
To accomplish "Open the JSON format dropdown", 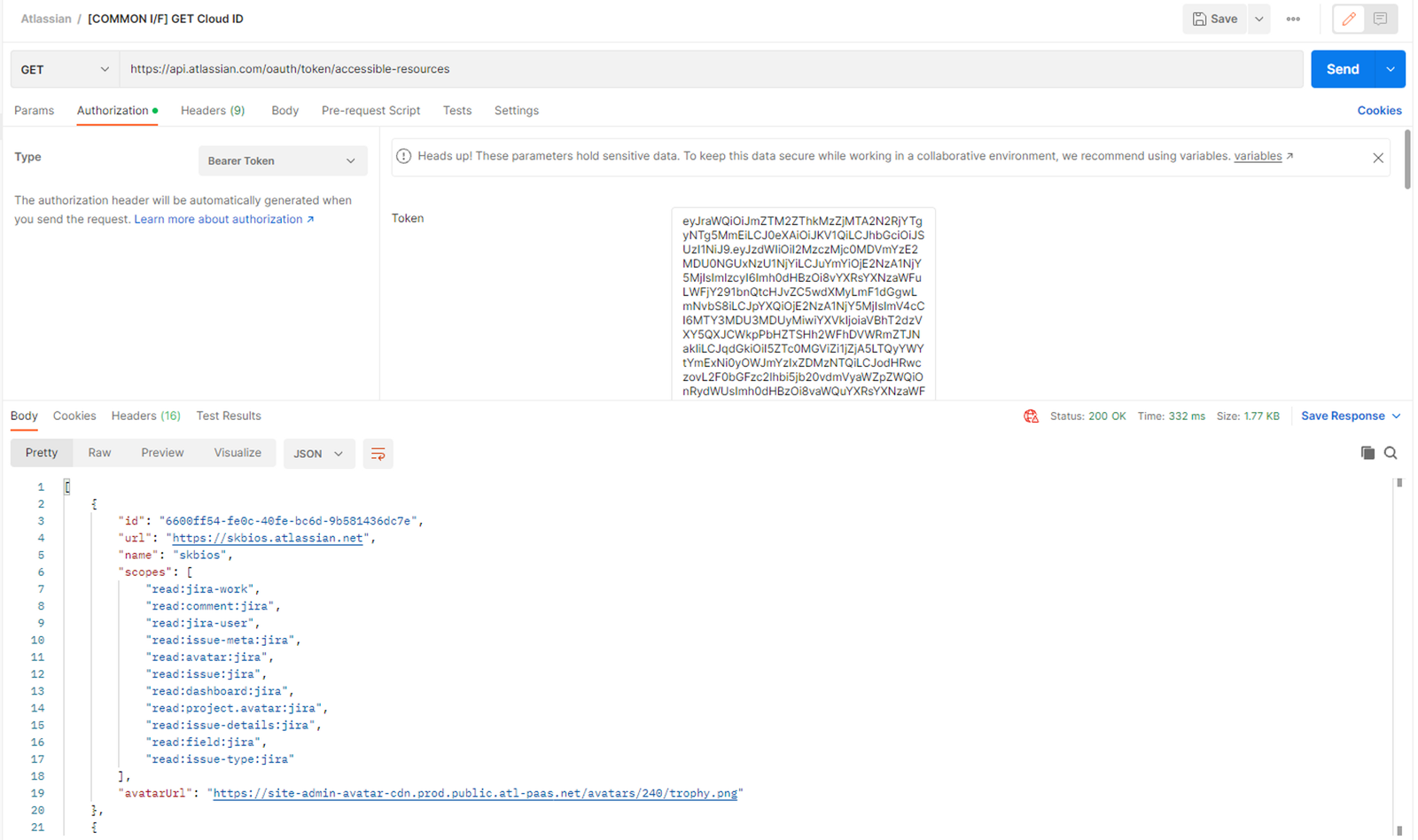I will [x=318, y=454].
